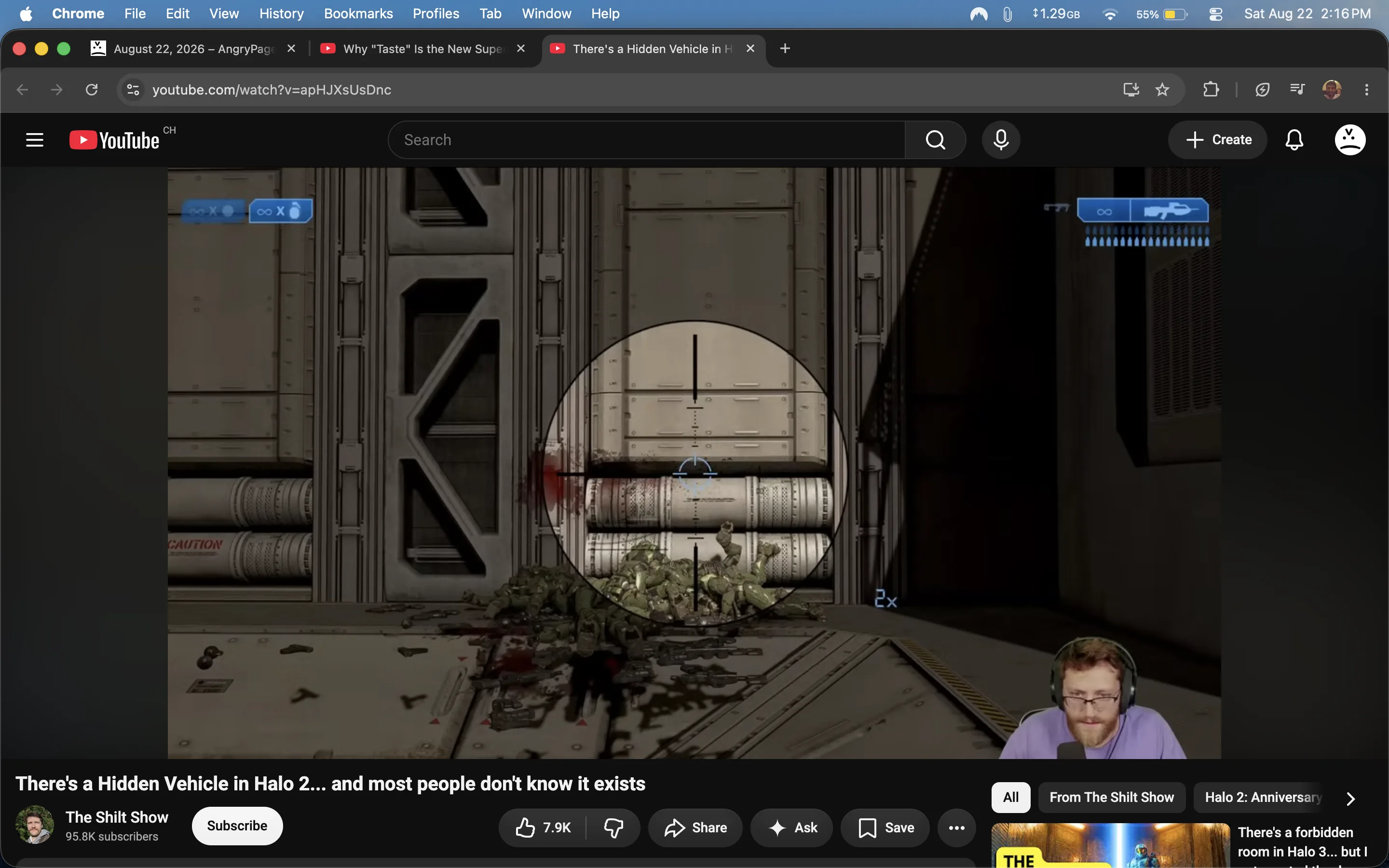
Task: Start voice search with microphone
Action: click(x=1001, y=139)
